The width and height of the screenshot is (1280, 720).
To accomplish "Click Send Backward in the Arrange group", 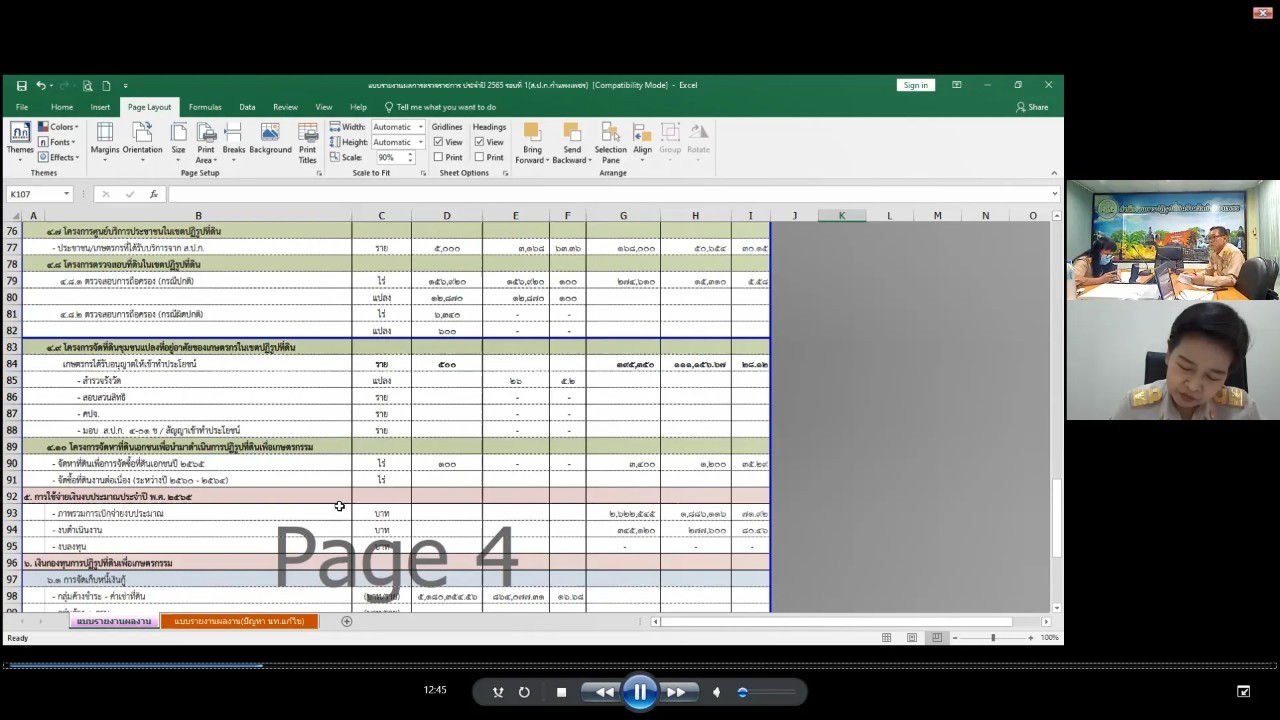I will (572, 143).
